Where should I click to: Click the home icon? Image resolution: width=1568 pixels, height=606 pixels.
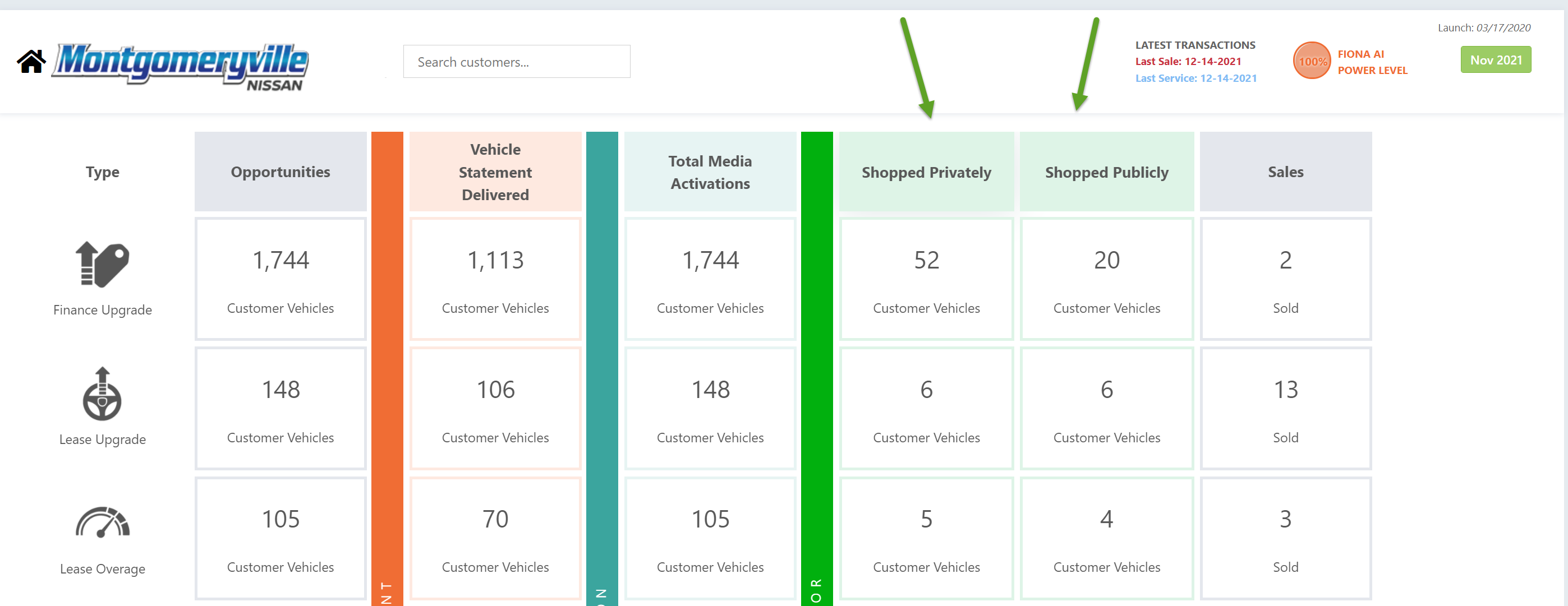tap(31, 62)
